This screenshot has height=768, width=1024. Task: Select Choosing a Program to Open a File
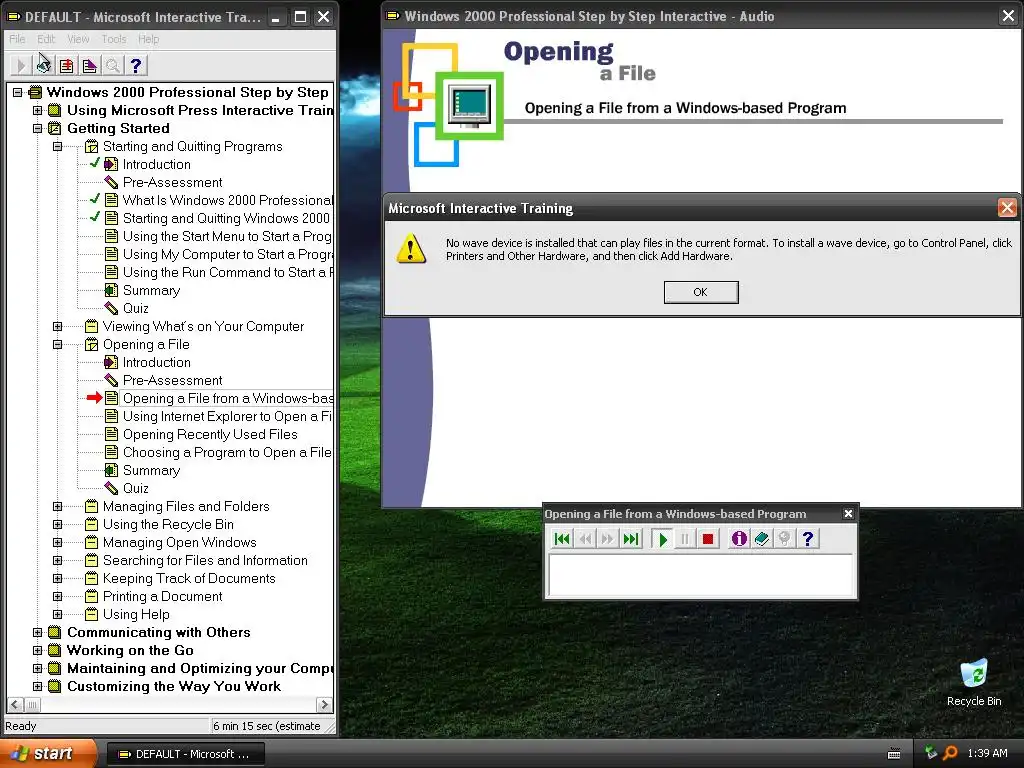click(227, 452)
